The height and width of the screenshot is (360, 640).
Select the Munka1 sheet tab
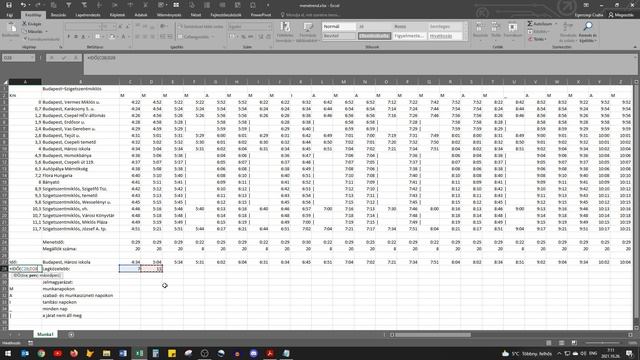45,334
